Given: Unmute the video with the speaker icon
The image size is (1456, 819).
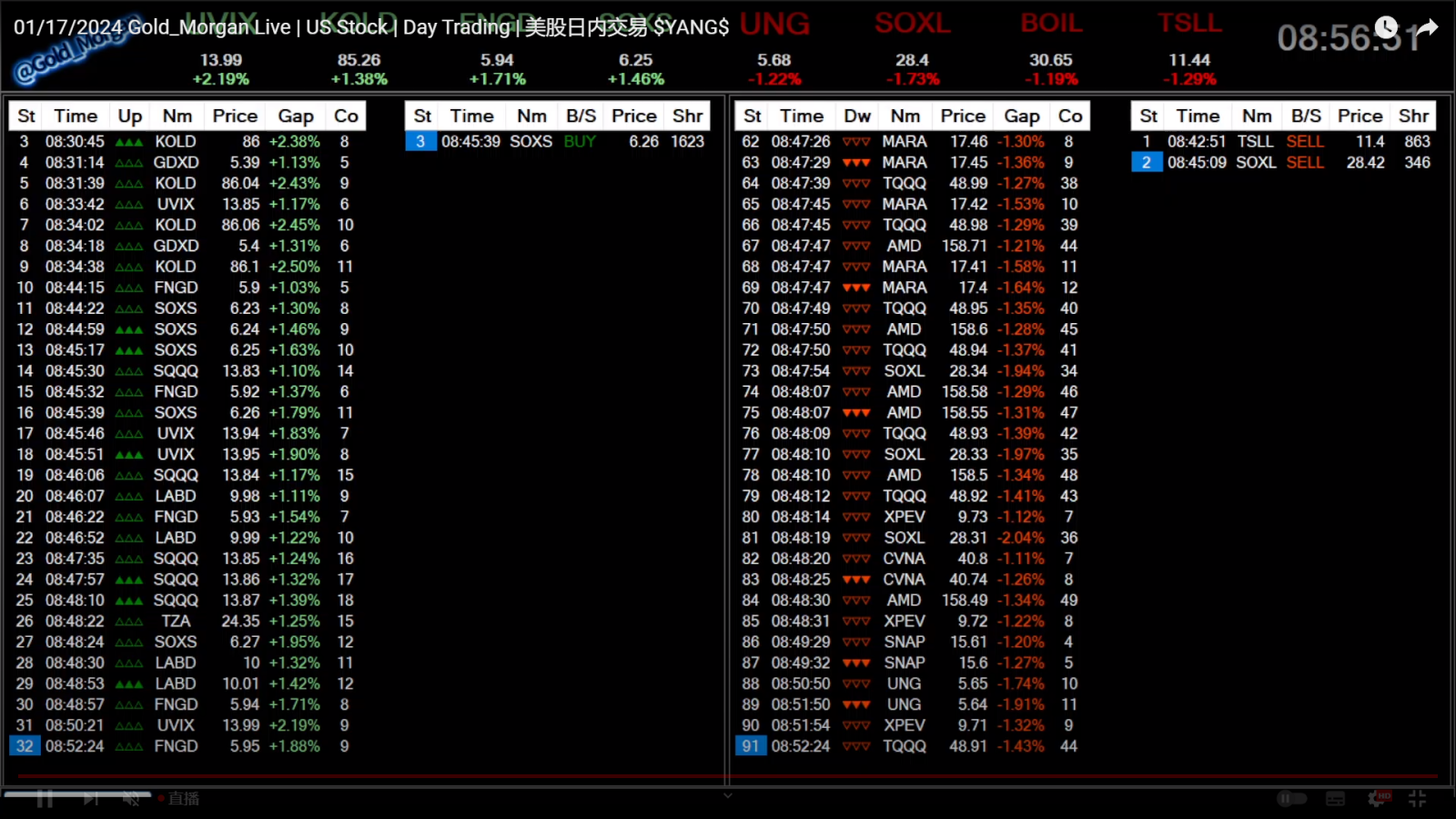Looking at the screenshot, I should coord(132,799).
